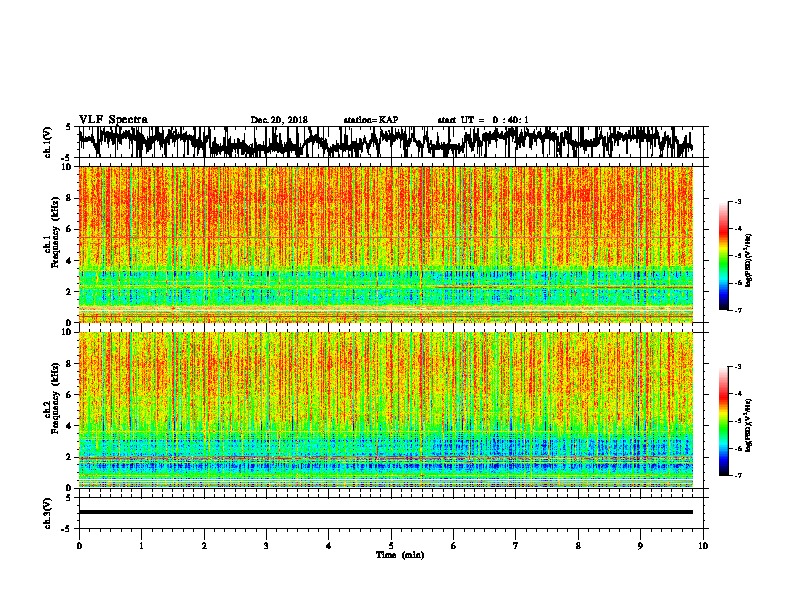The height and width of the screenshot is (612, 792).
Task: Click the 'ch.3(V)' axis label
Action: pyautogui.click(x=47, y=513)
